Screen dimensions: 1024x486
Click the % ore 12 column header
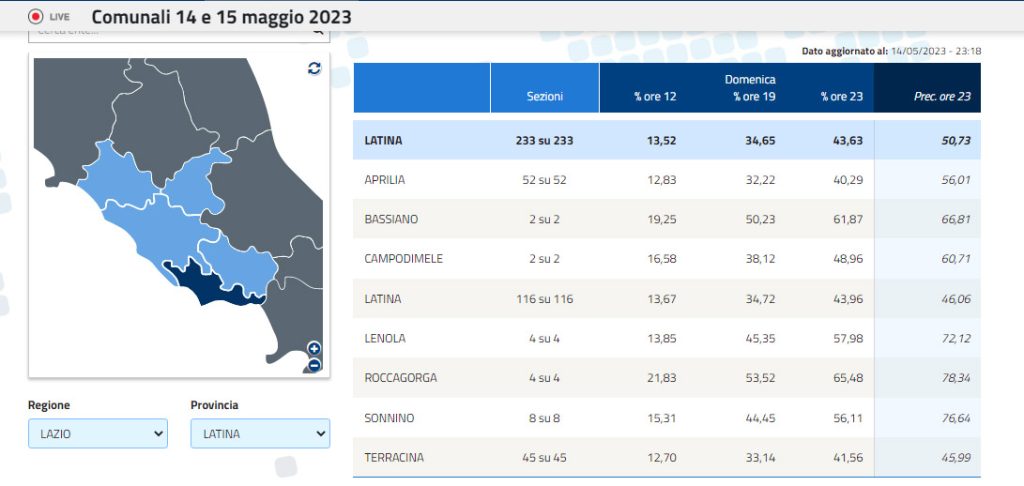click(655, 97)
